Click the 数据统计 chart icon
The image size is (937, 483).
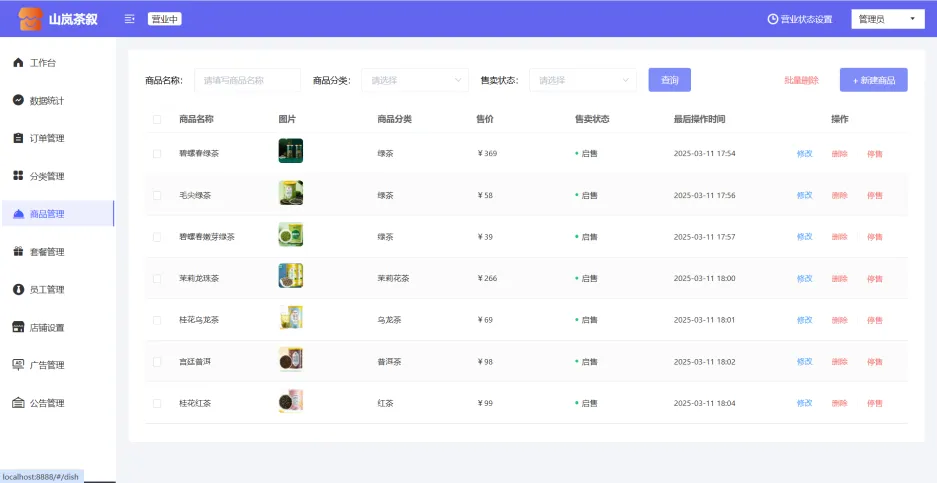point(18,100)
